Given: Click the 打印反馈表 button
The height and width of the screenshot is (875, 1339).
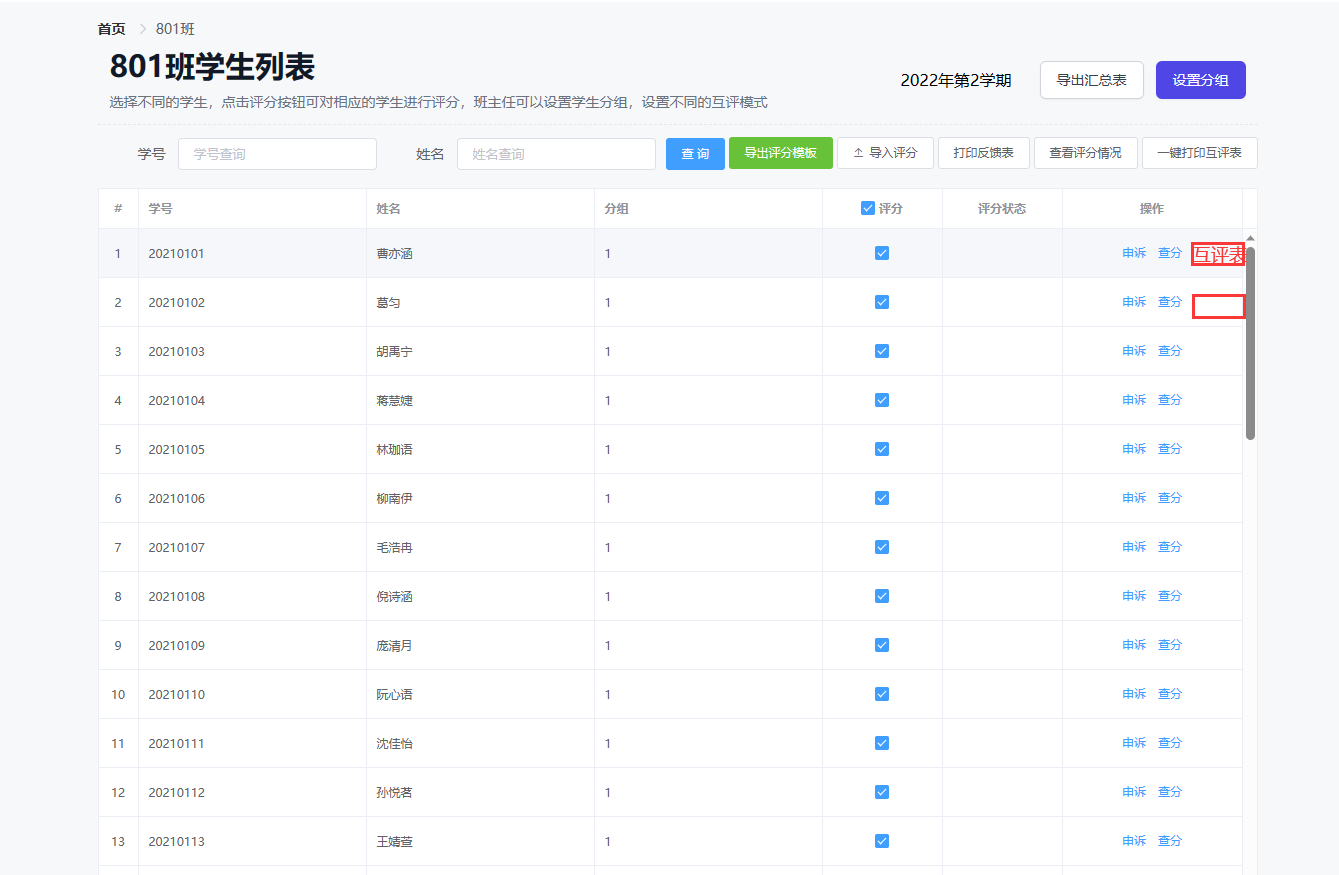Looking at the screenshot, I should point(984,153).
